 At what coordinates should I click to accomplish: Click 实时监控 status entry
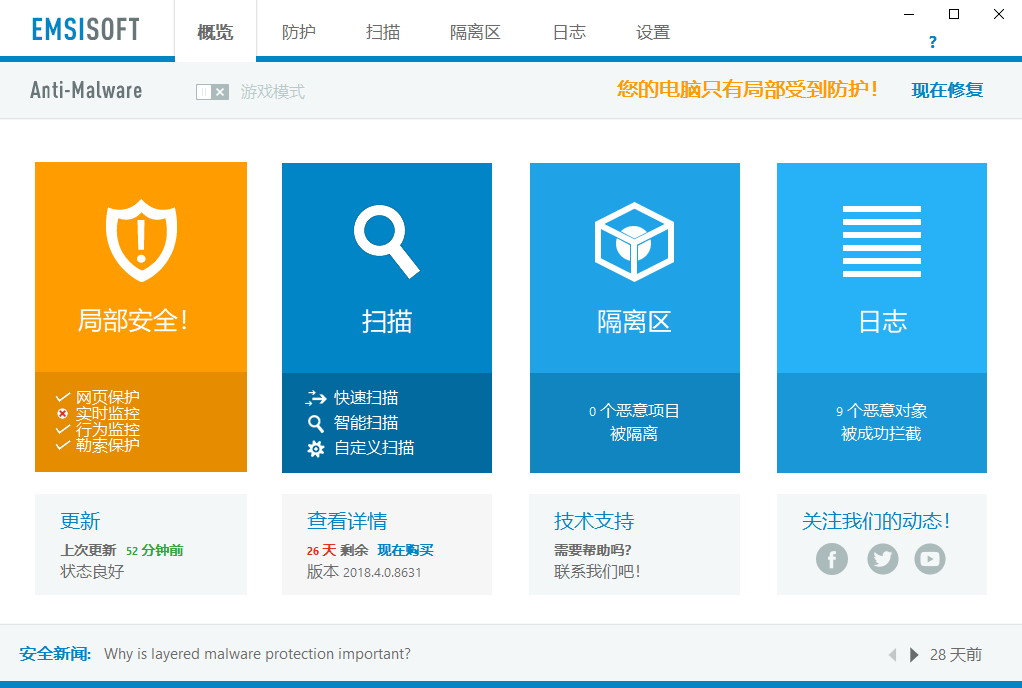tap(98, 414)
